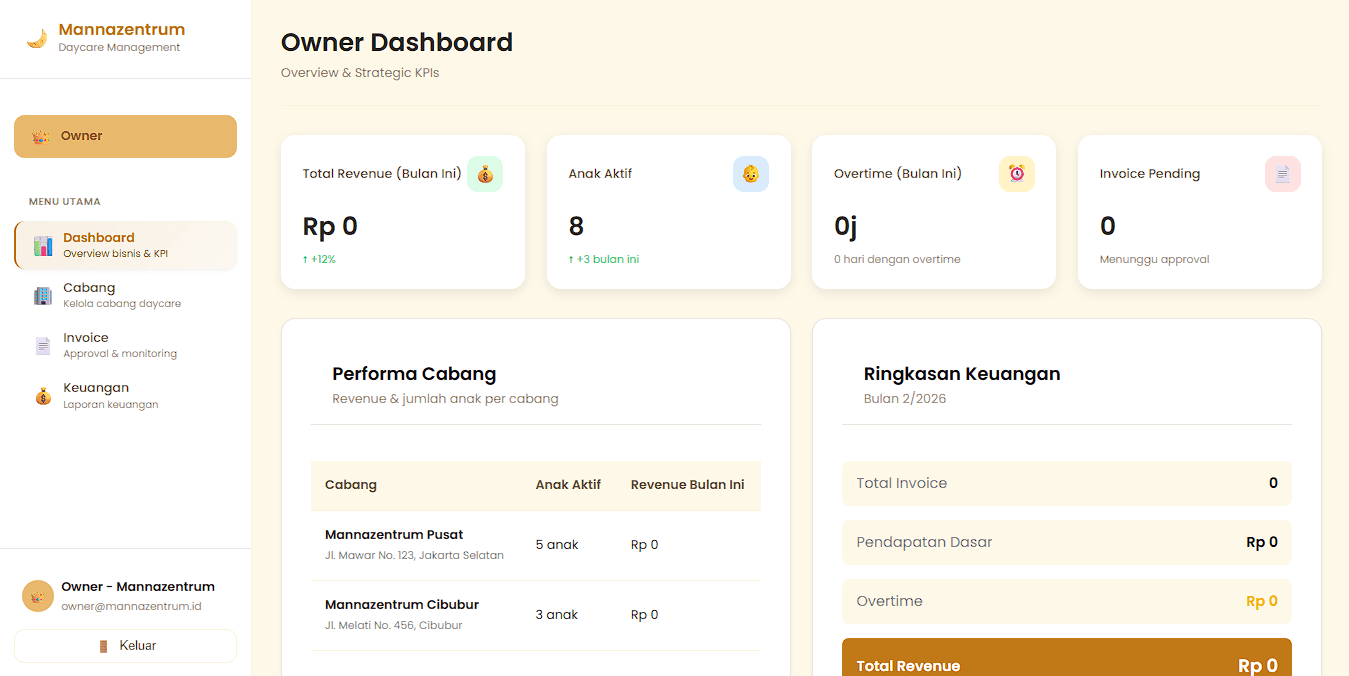Click the money bag icon on Total Revenue card

pos(485,174)
